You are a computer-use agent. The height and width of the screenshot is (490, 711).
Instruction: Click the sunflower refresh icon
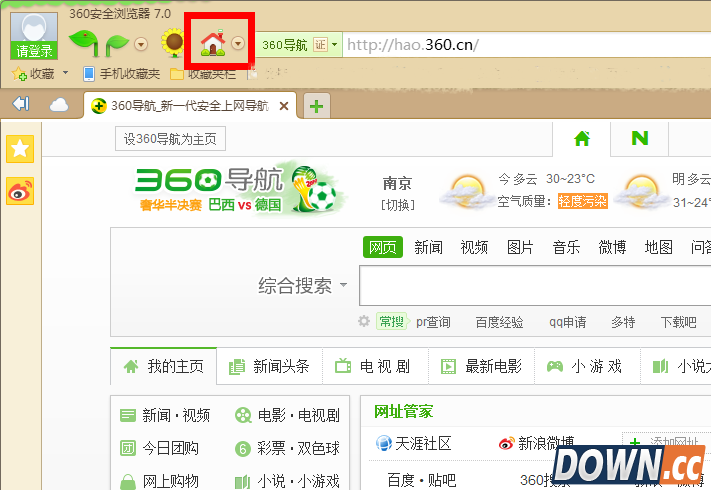coord(174,43)
